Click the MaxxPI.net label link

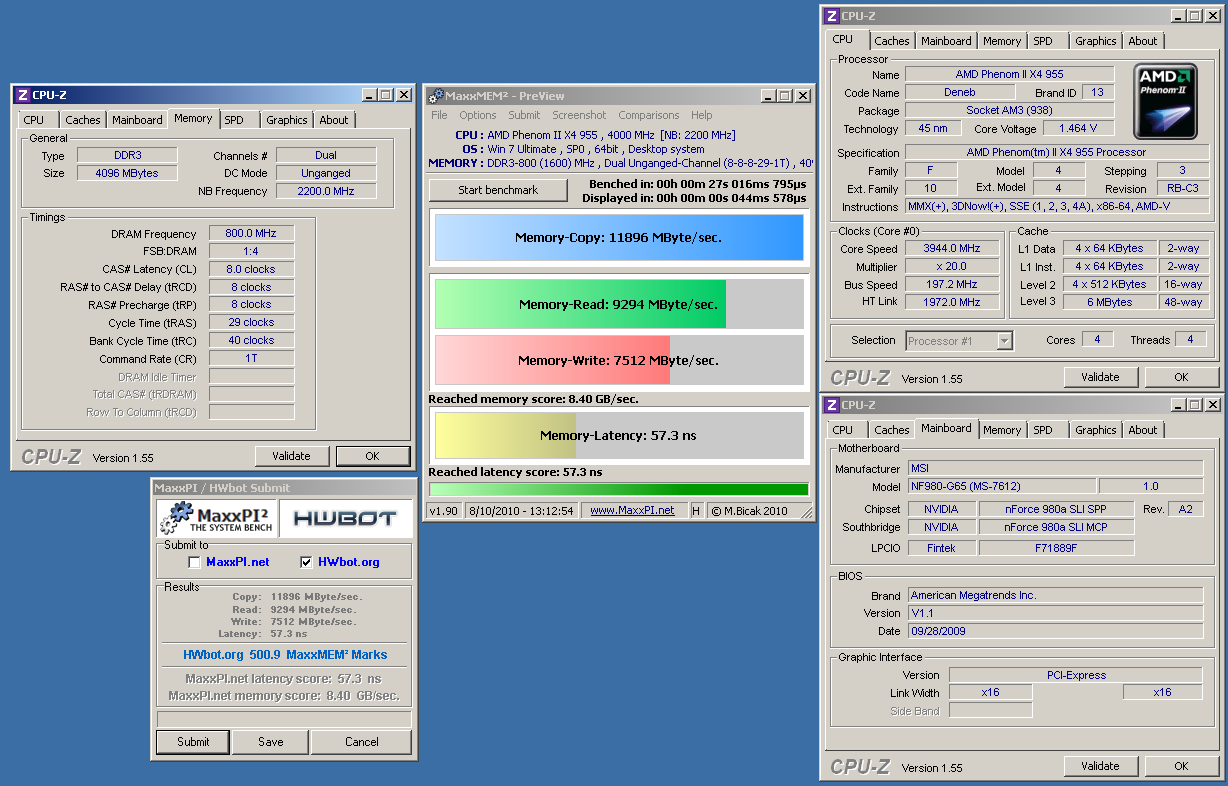tap(238, 562)
